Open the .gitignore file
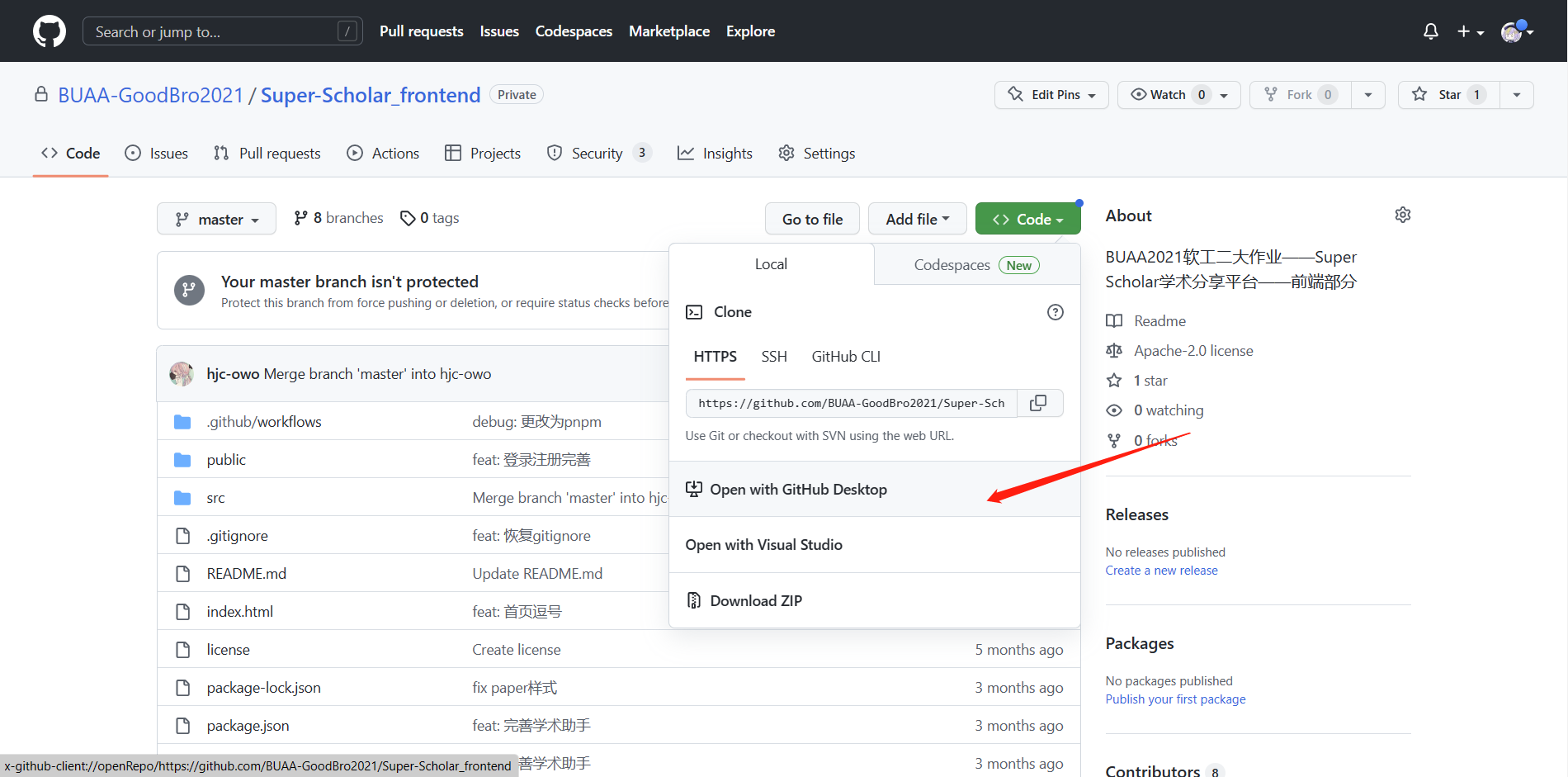The image size is (1568, 777). point(237,536)
